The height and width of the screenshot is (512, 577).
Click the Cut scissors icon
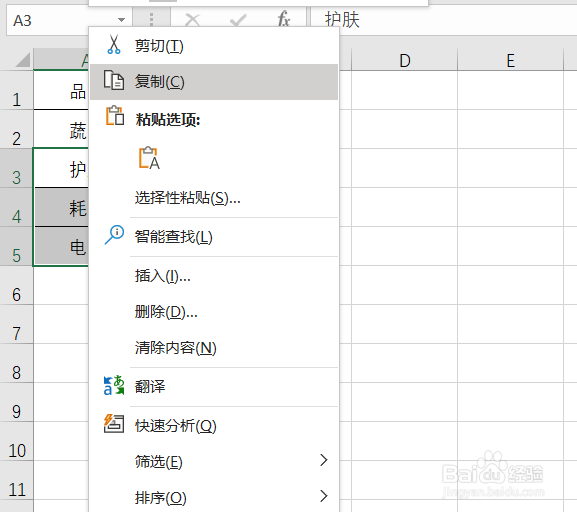point(114,45)
